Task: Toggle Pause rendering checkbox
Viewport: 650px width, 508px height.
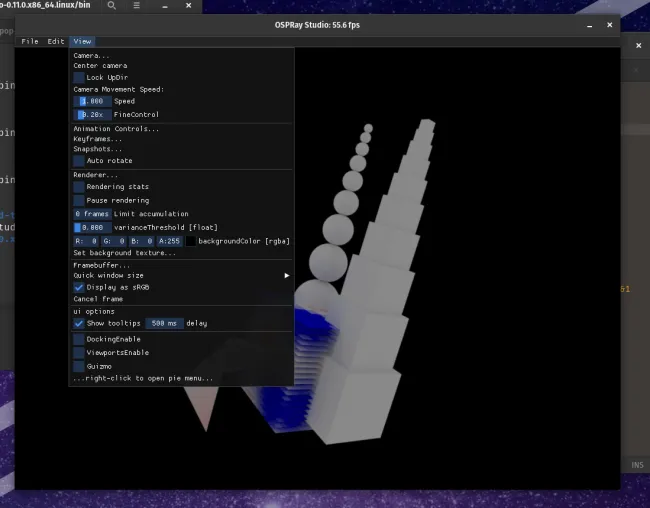Action: (x=79, y=201)
